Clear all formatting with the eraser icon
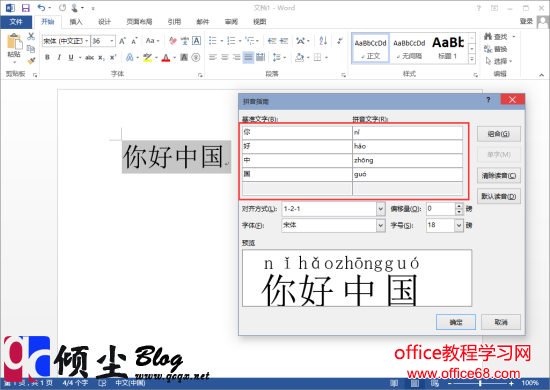 pyautogui.click(x=173, y=41)
